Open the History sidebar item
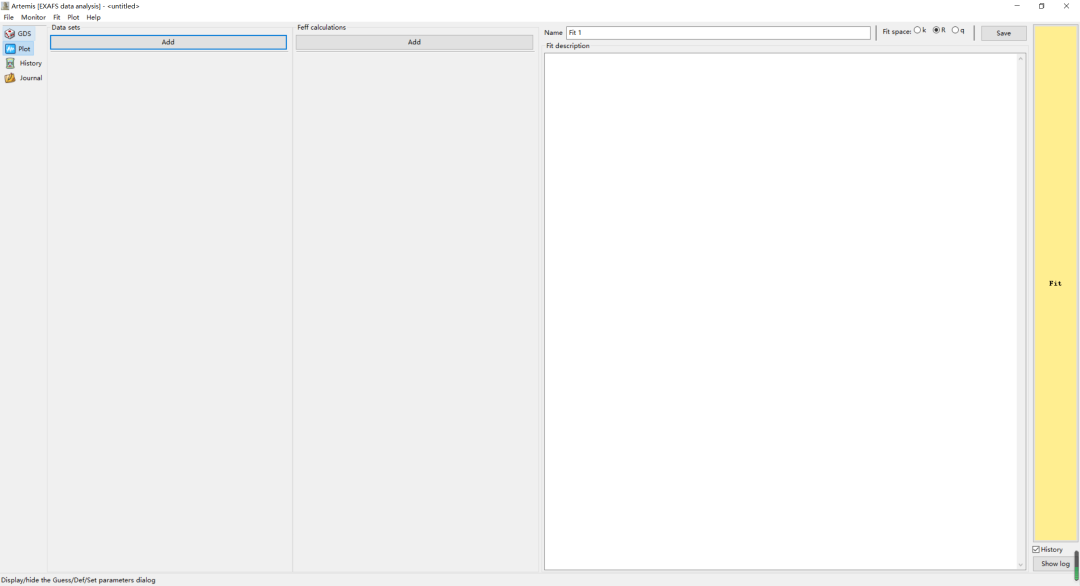The width and height of the screenshot is (1080, 586). pyautogui.click(x=24, y=63)
